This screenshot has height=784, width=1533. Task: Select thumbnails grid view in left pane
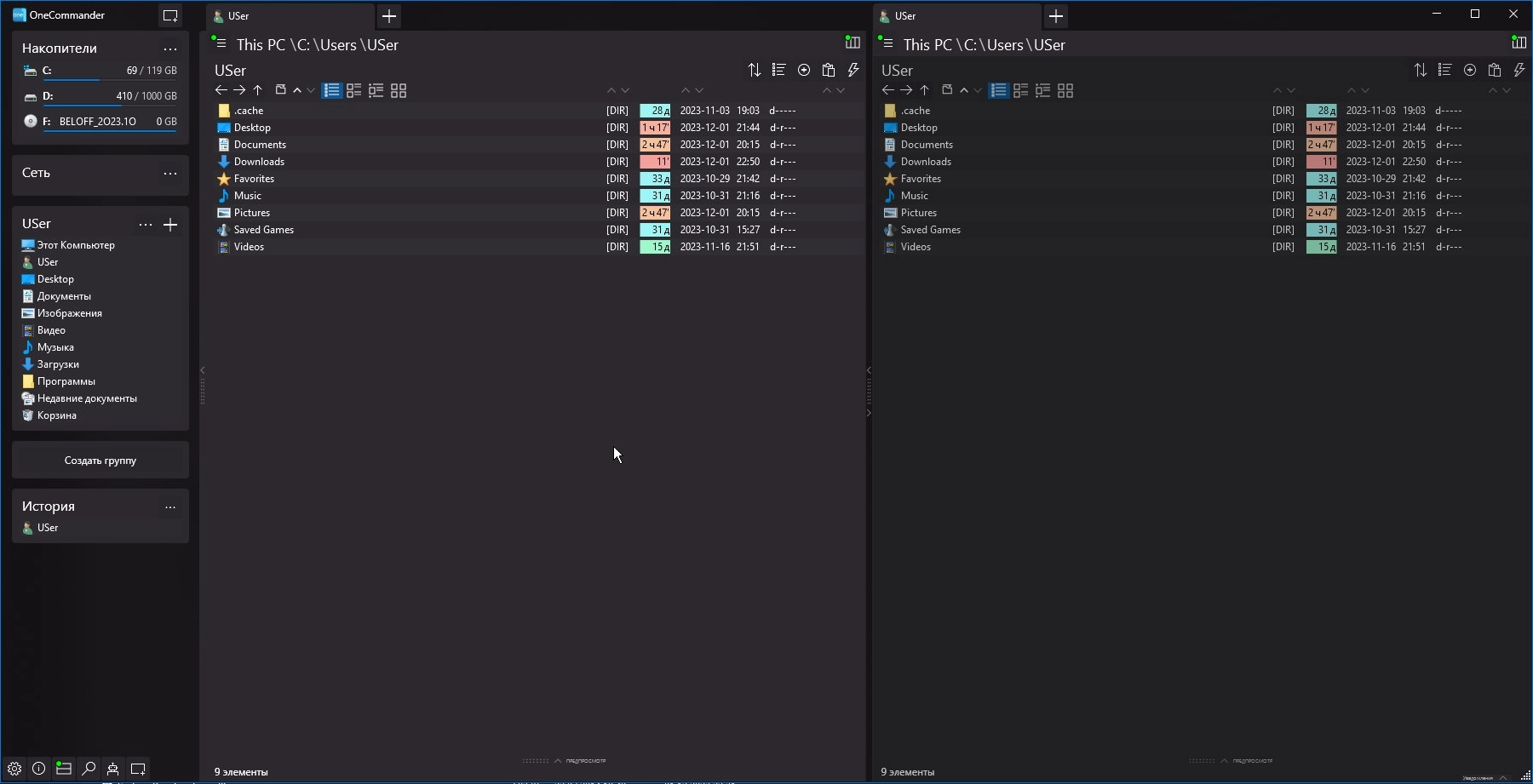tap(399, 90)
